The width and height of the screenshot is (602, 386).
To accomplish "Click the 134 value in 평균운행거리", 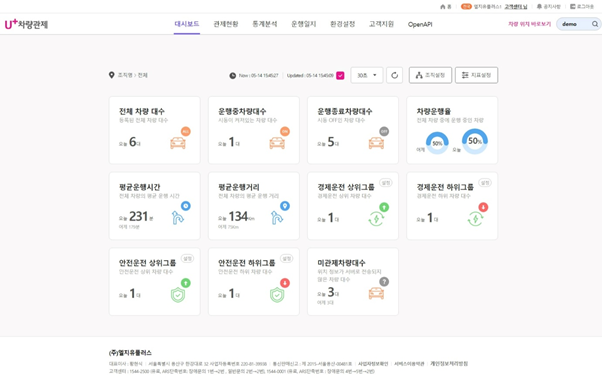I will coord(238,216).
